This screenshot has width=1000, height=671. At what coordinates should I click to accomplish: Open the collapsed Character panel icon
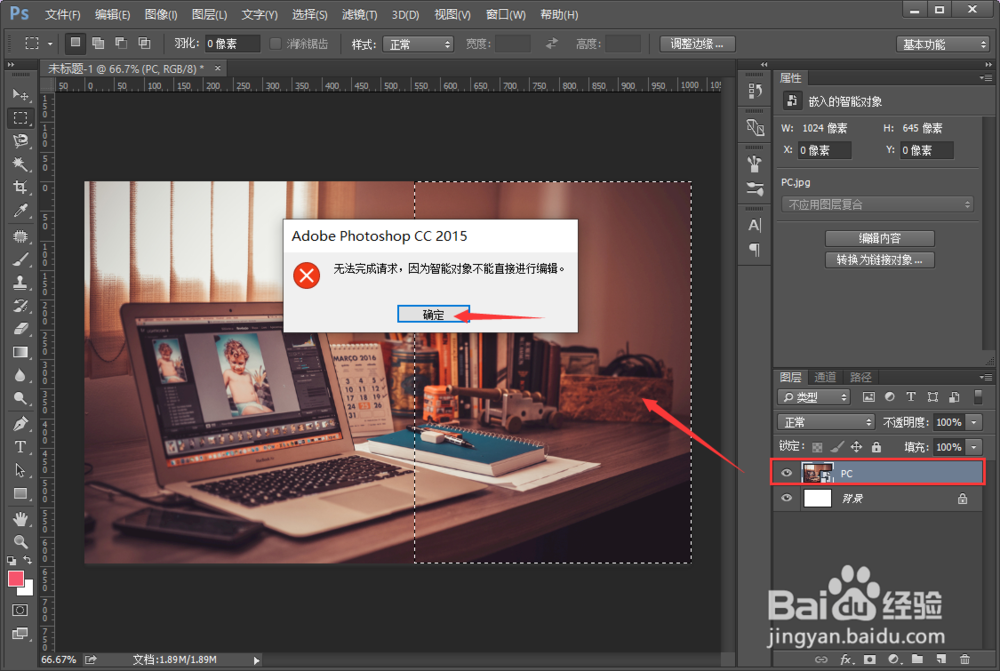pos(754,225)
